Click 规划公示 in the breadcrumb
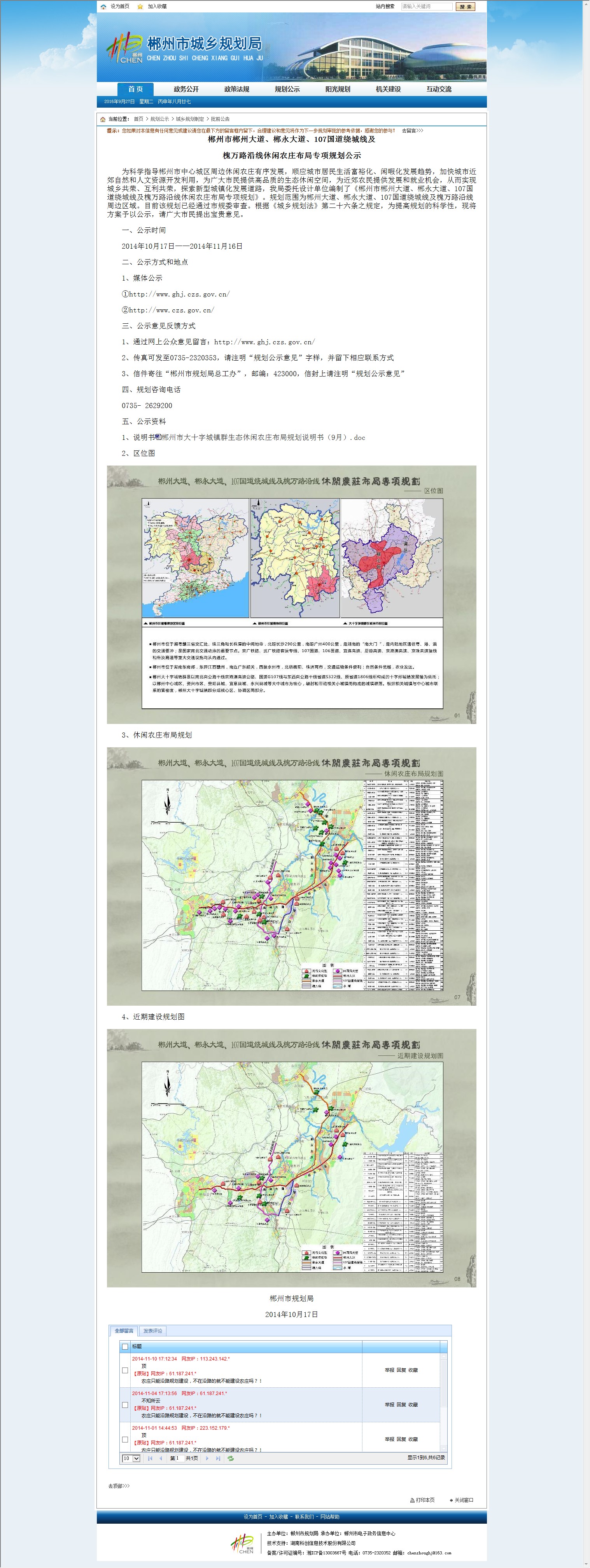The image size is (590, 1568). tap(160, 119)
